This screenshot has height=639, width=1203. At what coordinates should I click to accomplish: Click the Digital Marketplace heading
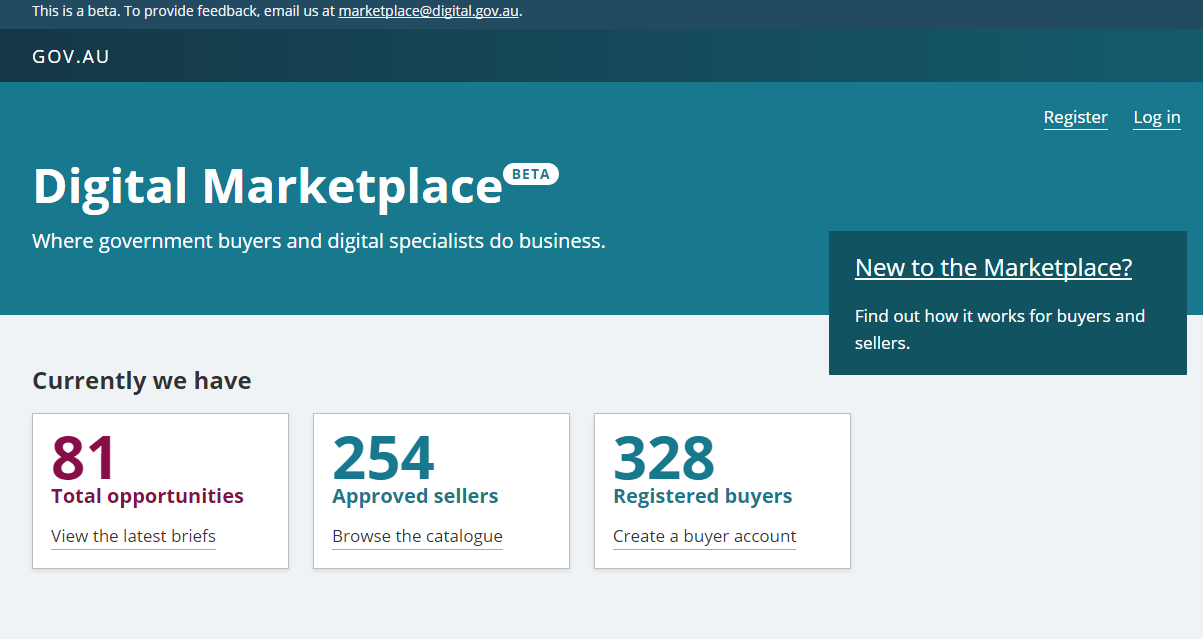(267, 187)
